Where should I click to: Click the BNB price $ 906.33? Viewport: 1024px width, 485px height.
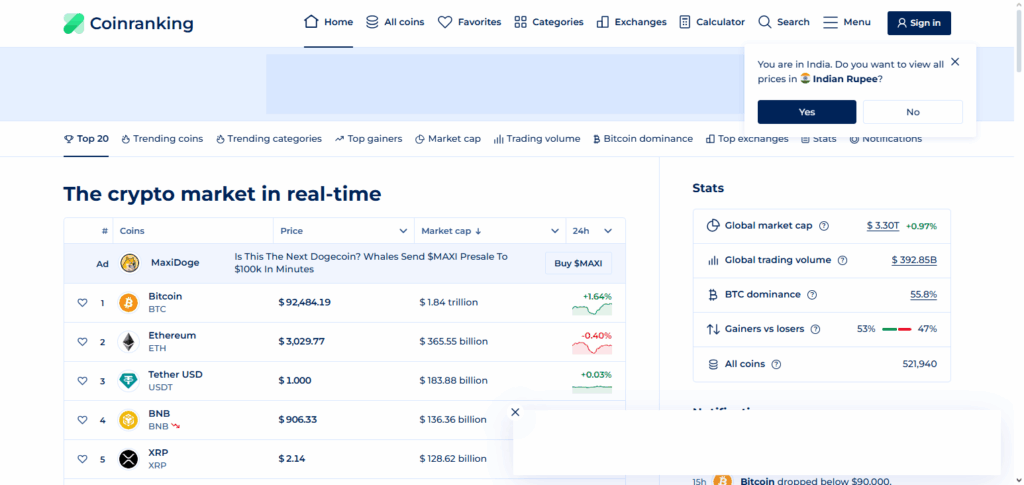298,420
